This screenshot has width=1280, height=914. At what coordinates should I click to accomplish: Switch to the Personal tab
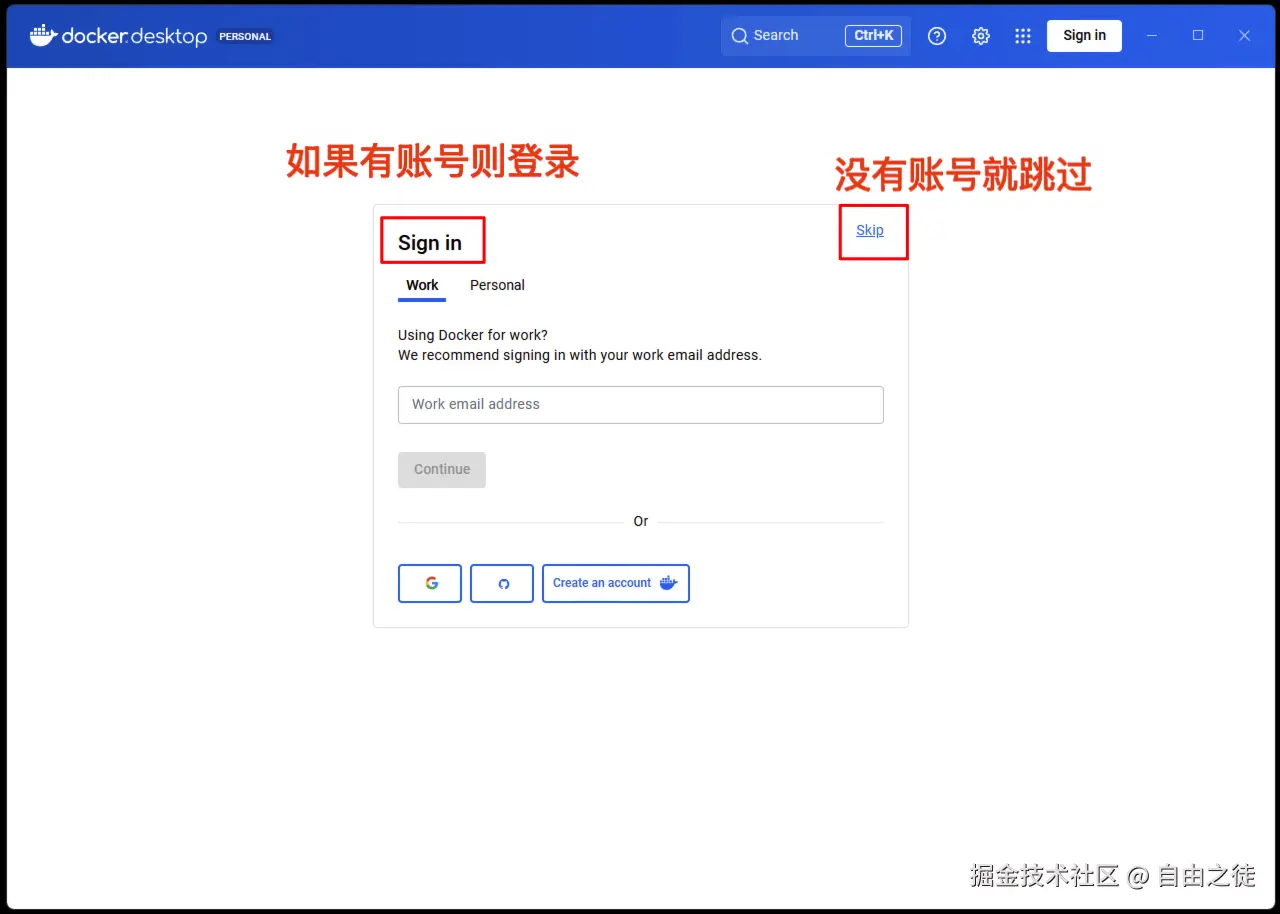coord(497,285)
